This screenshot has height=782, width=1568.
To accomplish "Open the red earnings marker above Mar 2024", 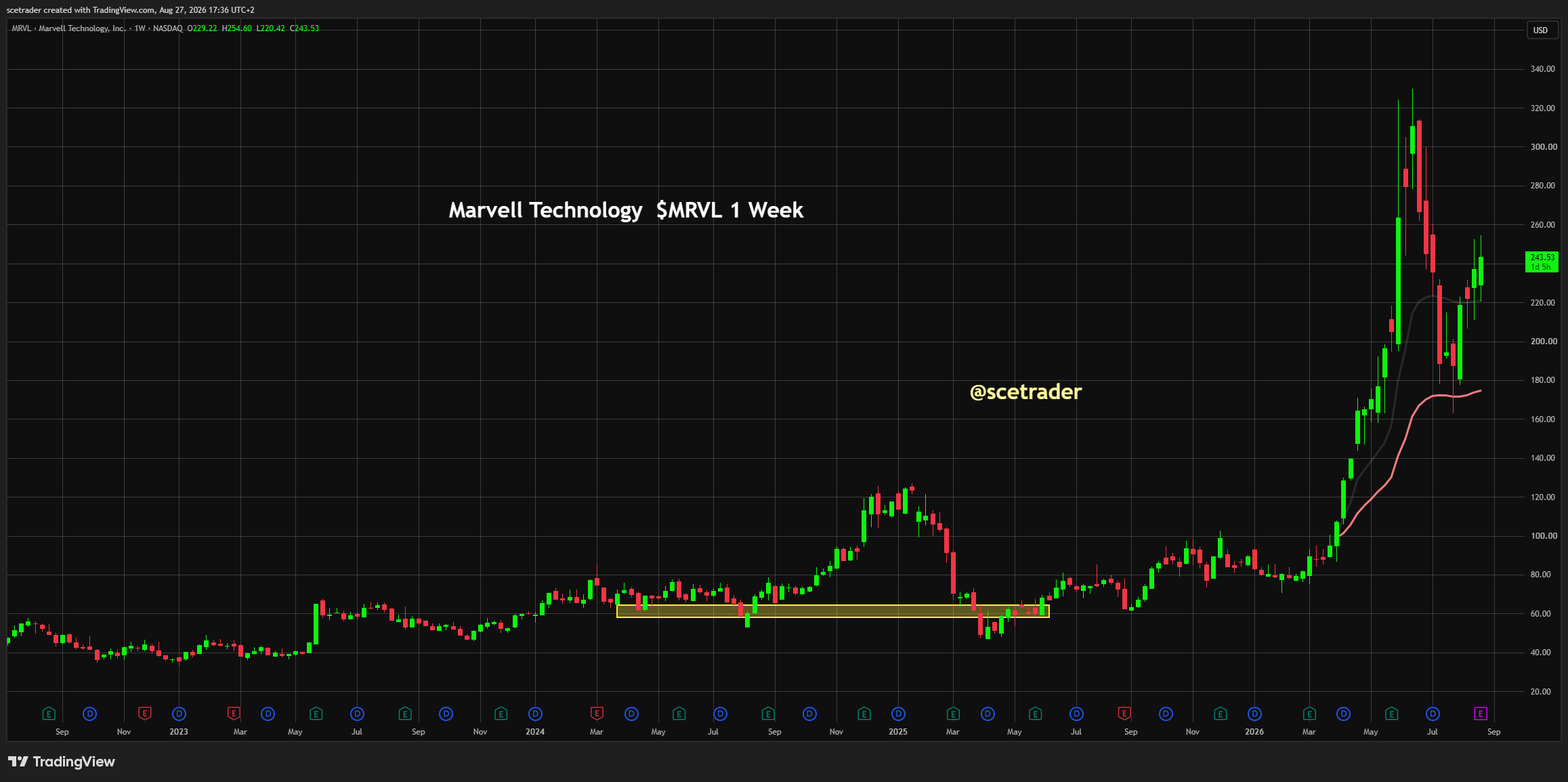I will (x=597, y=714).
